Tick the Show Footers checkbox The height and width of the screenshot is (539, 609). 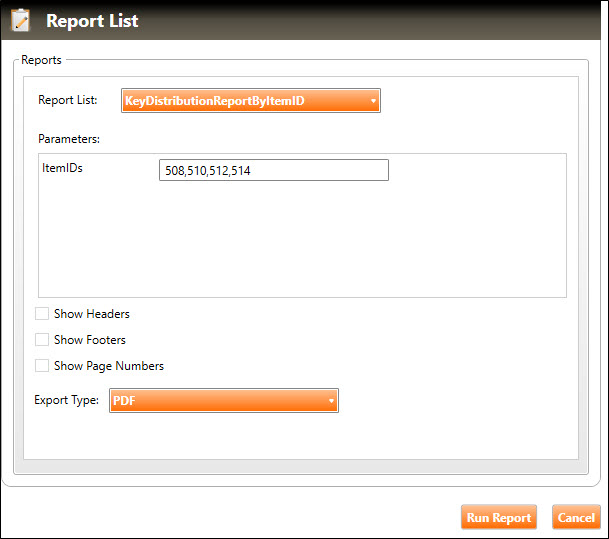[42, 340]
